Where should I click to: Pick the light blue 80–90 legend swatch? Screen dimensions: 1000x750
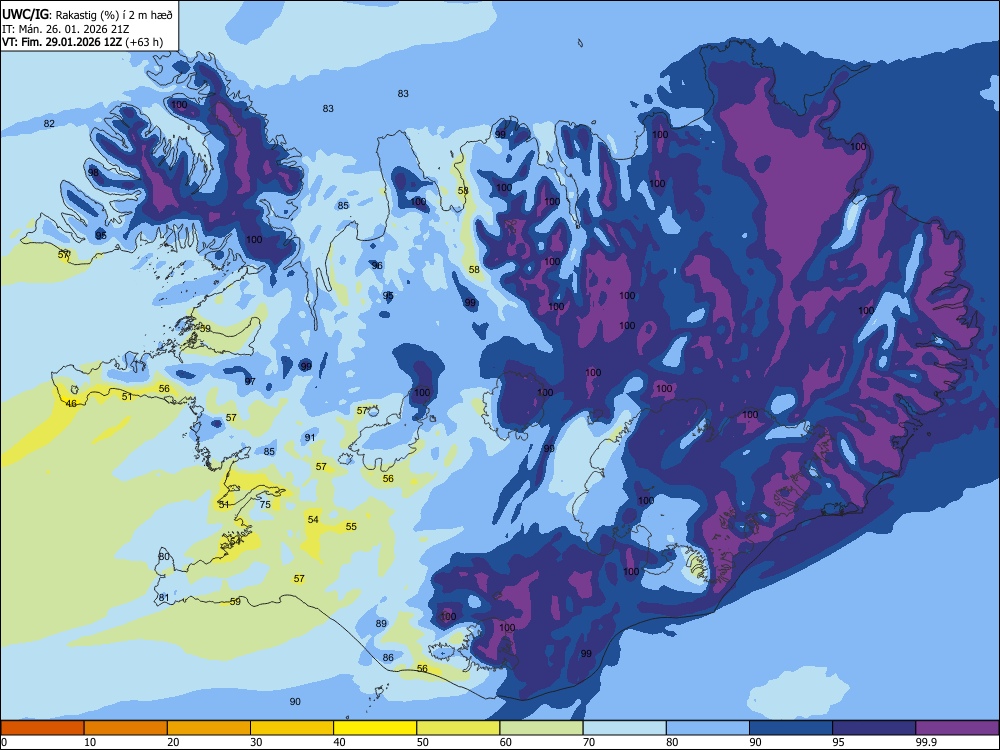[x=707, y=728]
